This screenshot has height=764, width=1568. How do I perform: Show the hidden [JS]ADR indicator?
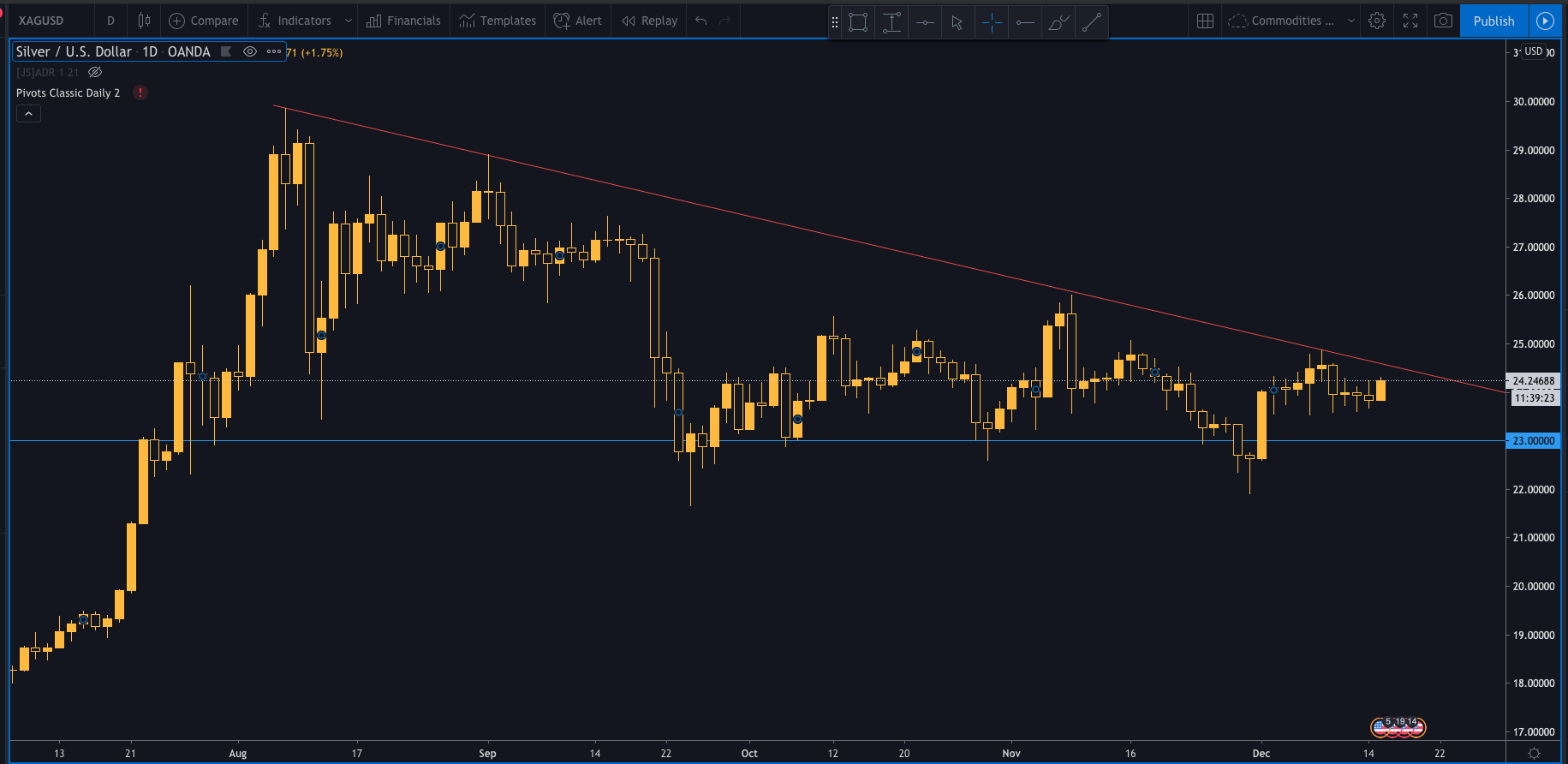pyautogui.click(x=95, y=73)
